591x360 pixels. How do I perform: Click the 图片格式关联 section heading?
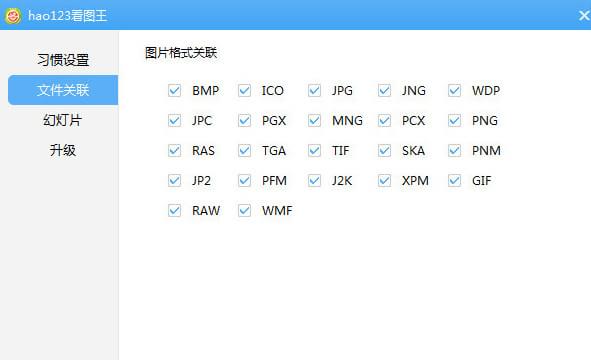point(181,53)
